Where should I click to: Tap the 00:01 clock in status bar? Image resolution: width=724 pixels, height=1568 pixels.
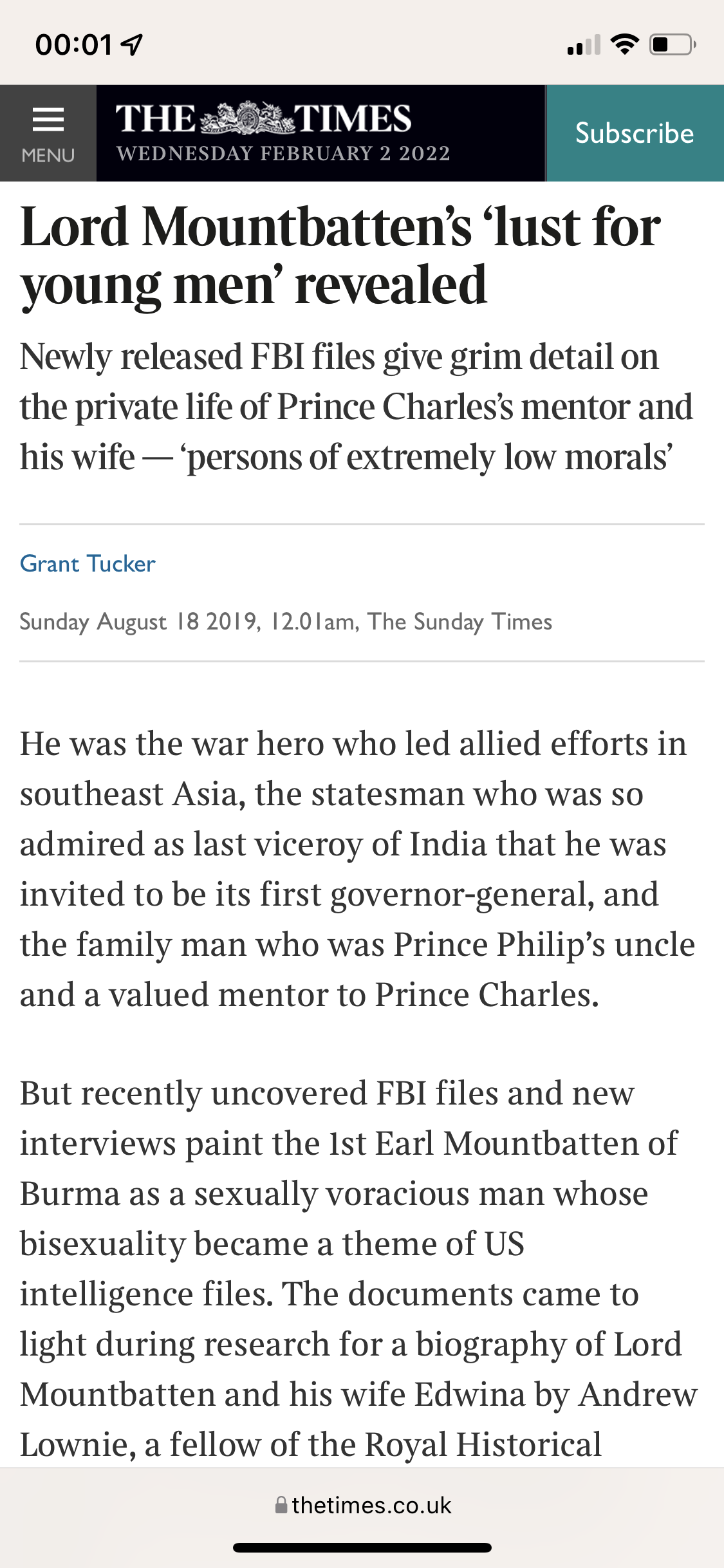(x=74, y=44)
